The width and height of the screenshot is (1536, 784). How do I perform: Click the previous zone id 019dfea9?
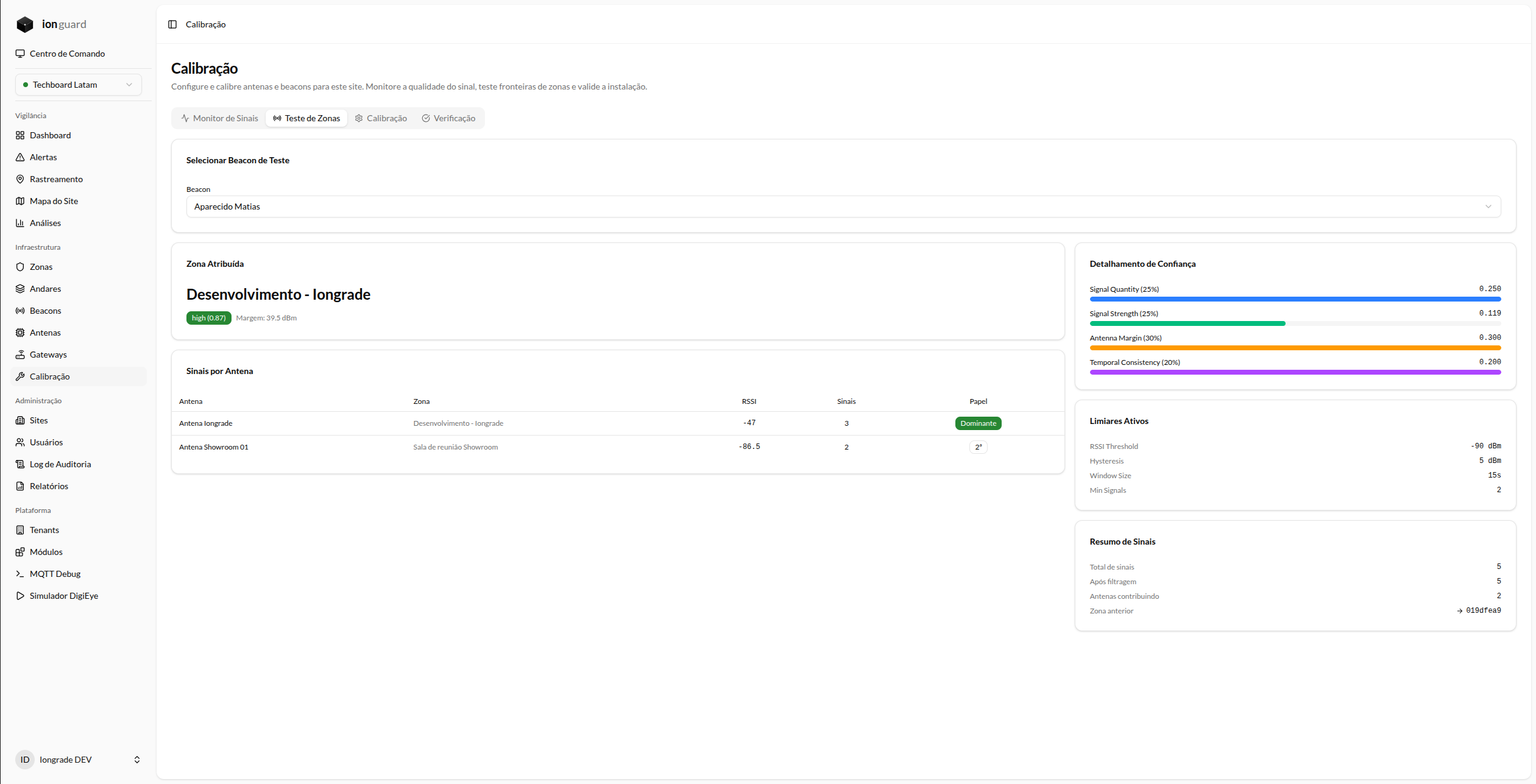(1483, 611)
